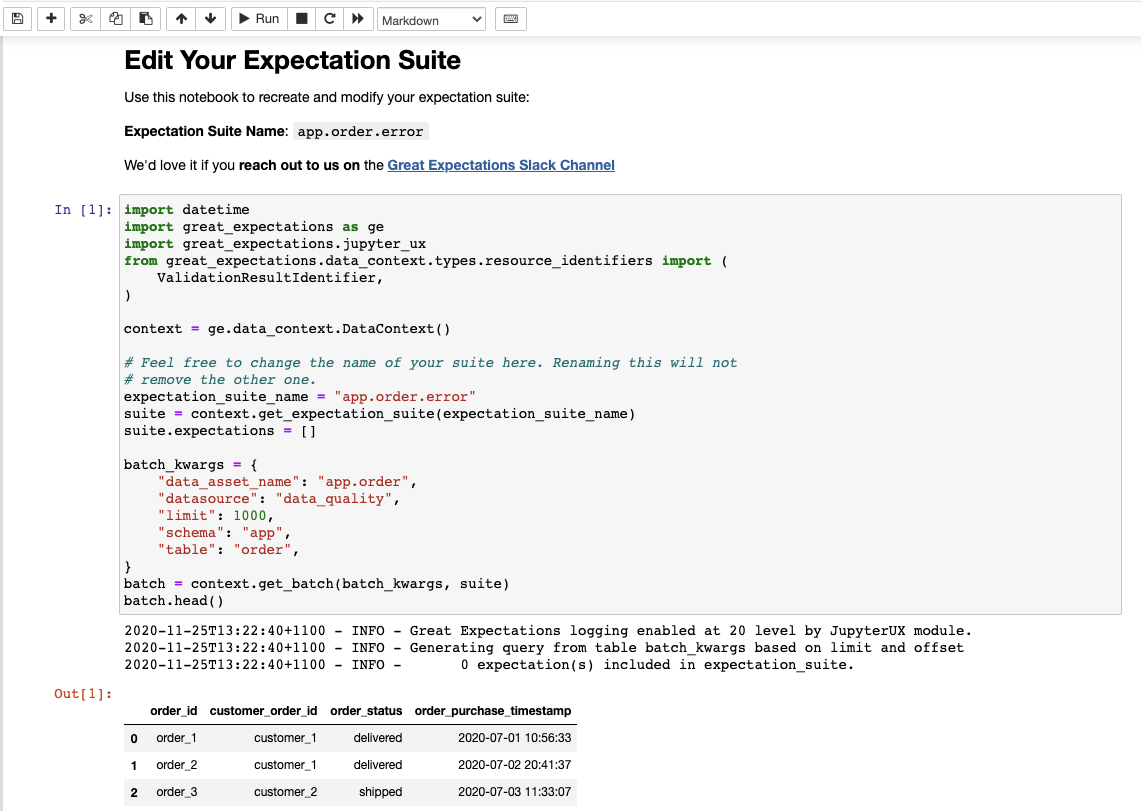The height and width of the screenshot is (811, 1141).
Task: Open the command palette keyboard icon
Action: click(x=511, y=19)
